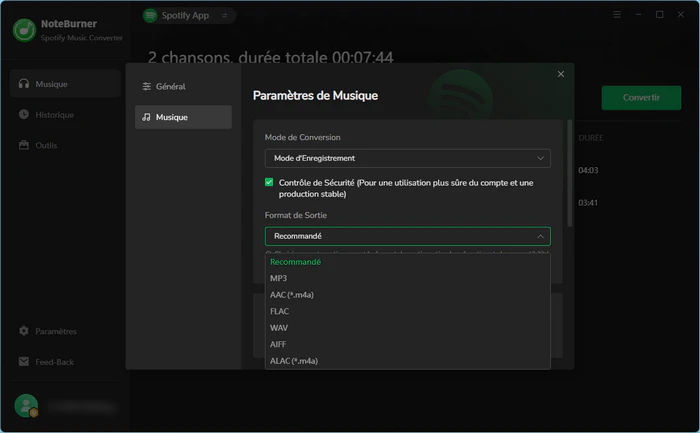
Task: Collapse the Format de Sortie dropdown
Action: point(408,236)
